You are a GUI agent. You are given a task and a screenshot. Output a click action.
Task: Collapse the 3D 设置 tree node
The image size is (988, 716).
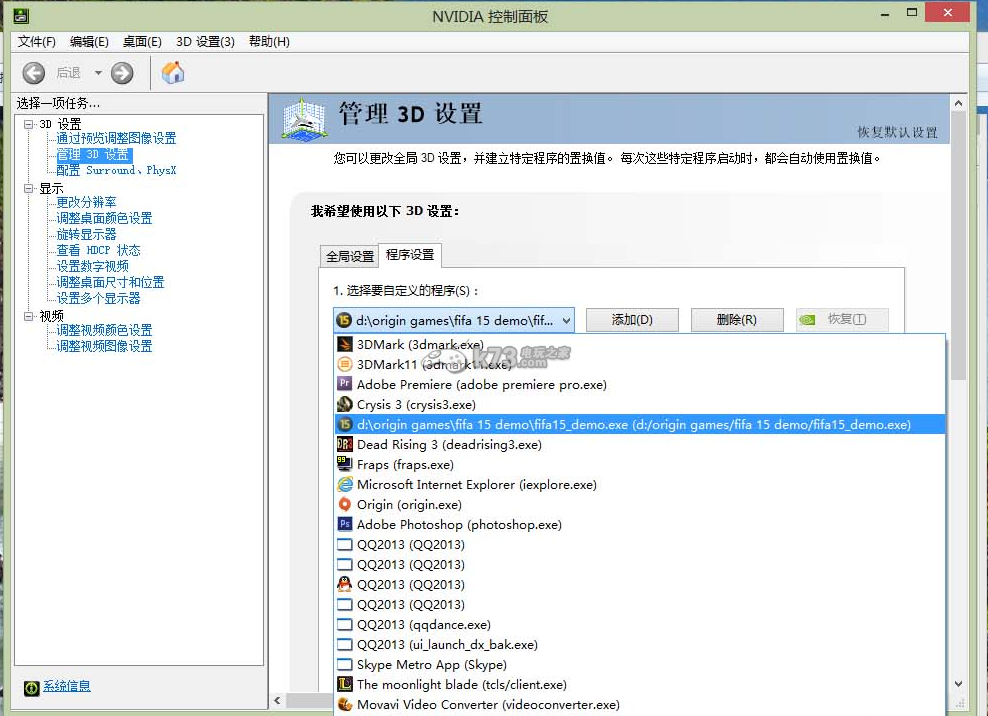29,124
